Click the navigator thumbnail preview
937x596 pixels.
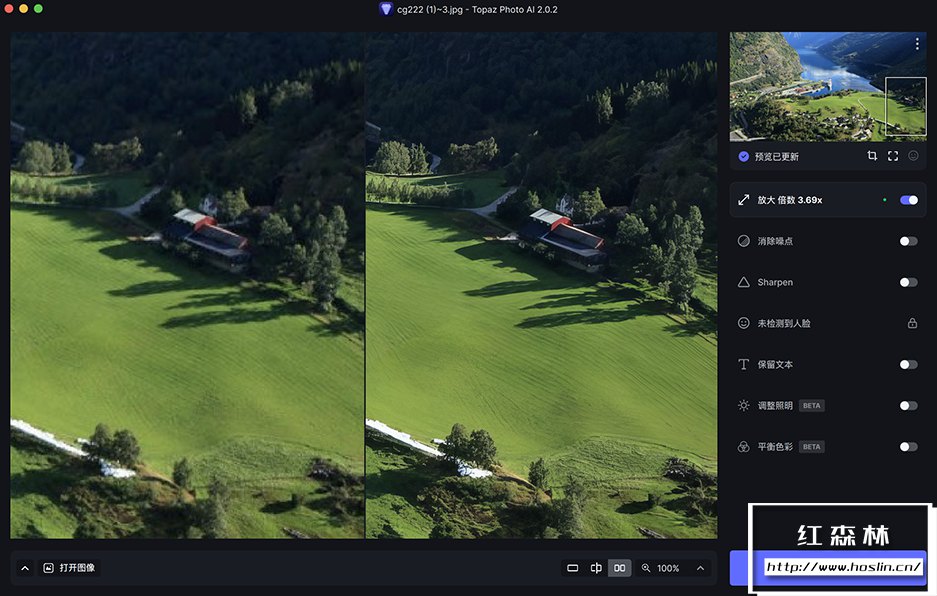coord(828,87)
